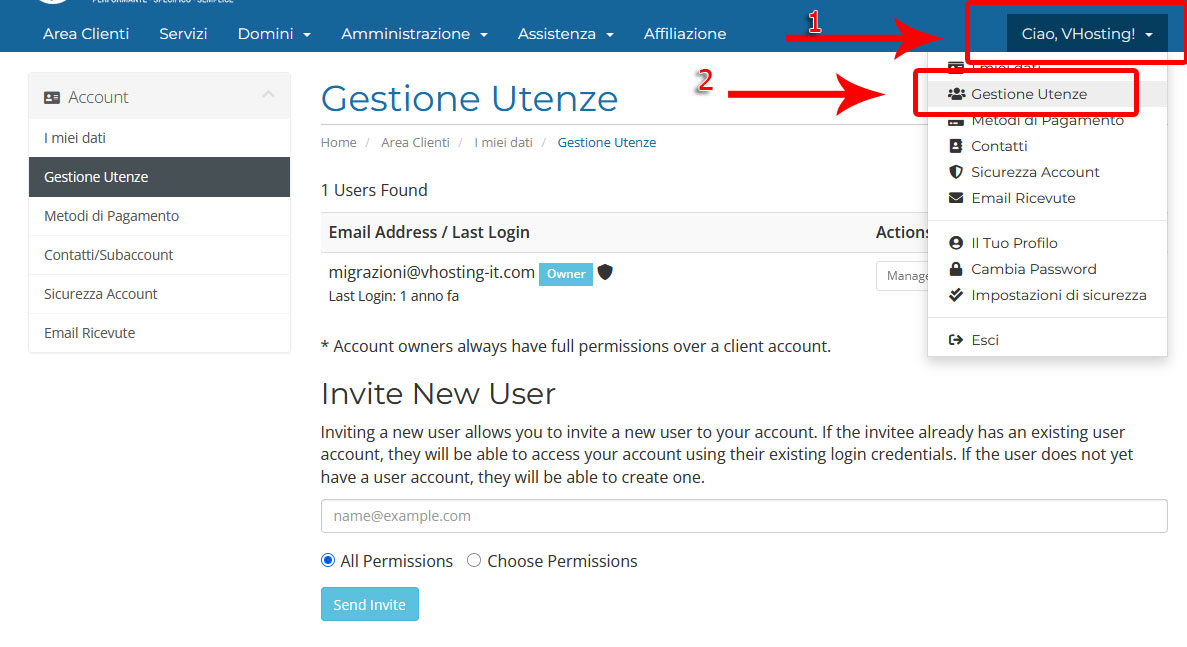This screenshot has width=1187, height=647.
Task: Click the envelope icon beside Email Ricevute
Action: 956,198
